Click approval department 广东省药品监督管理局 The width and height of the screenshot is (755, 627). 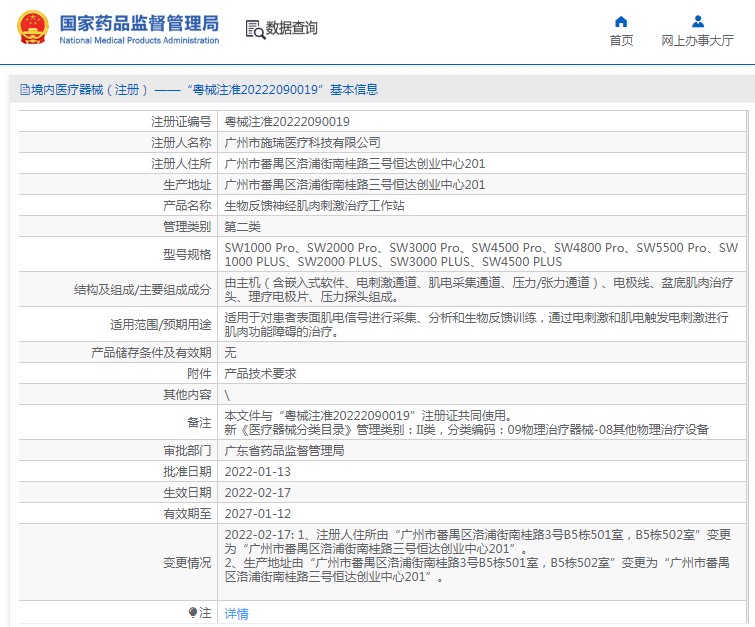coord(284,450)
